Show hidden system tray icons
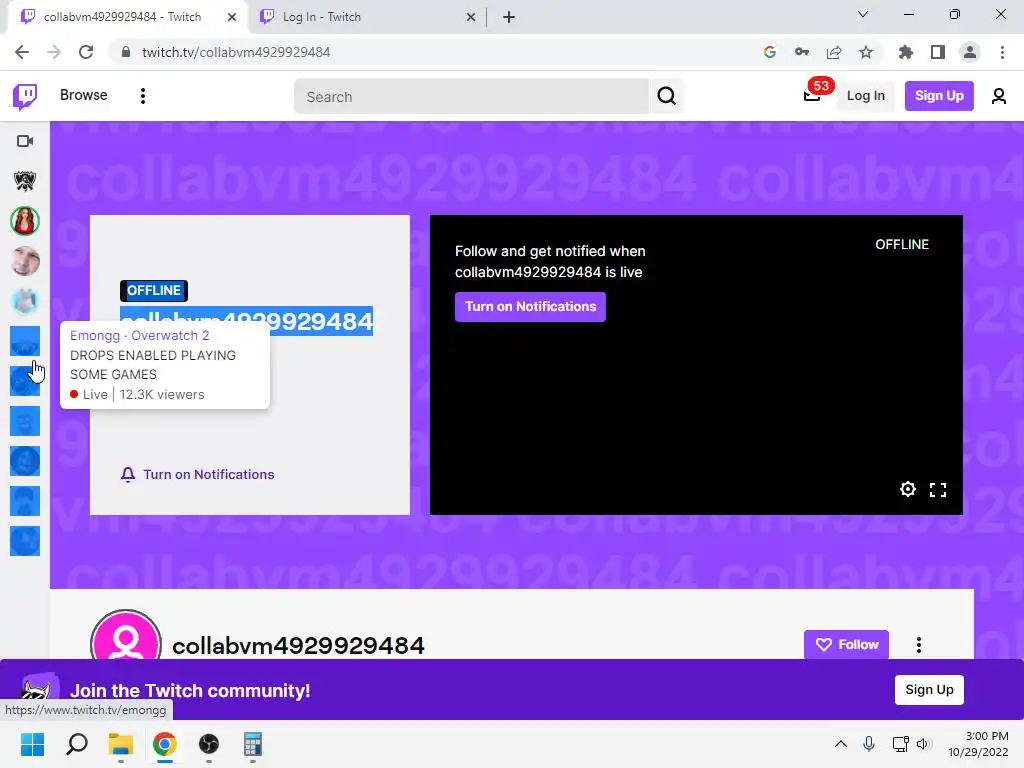 (x=840, y=744)
